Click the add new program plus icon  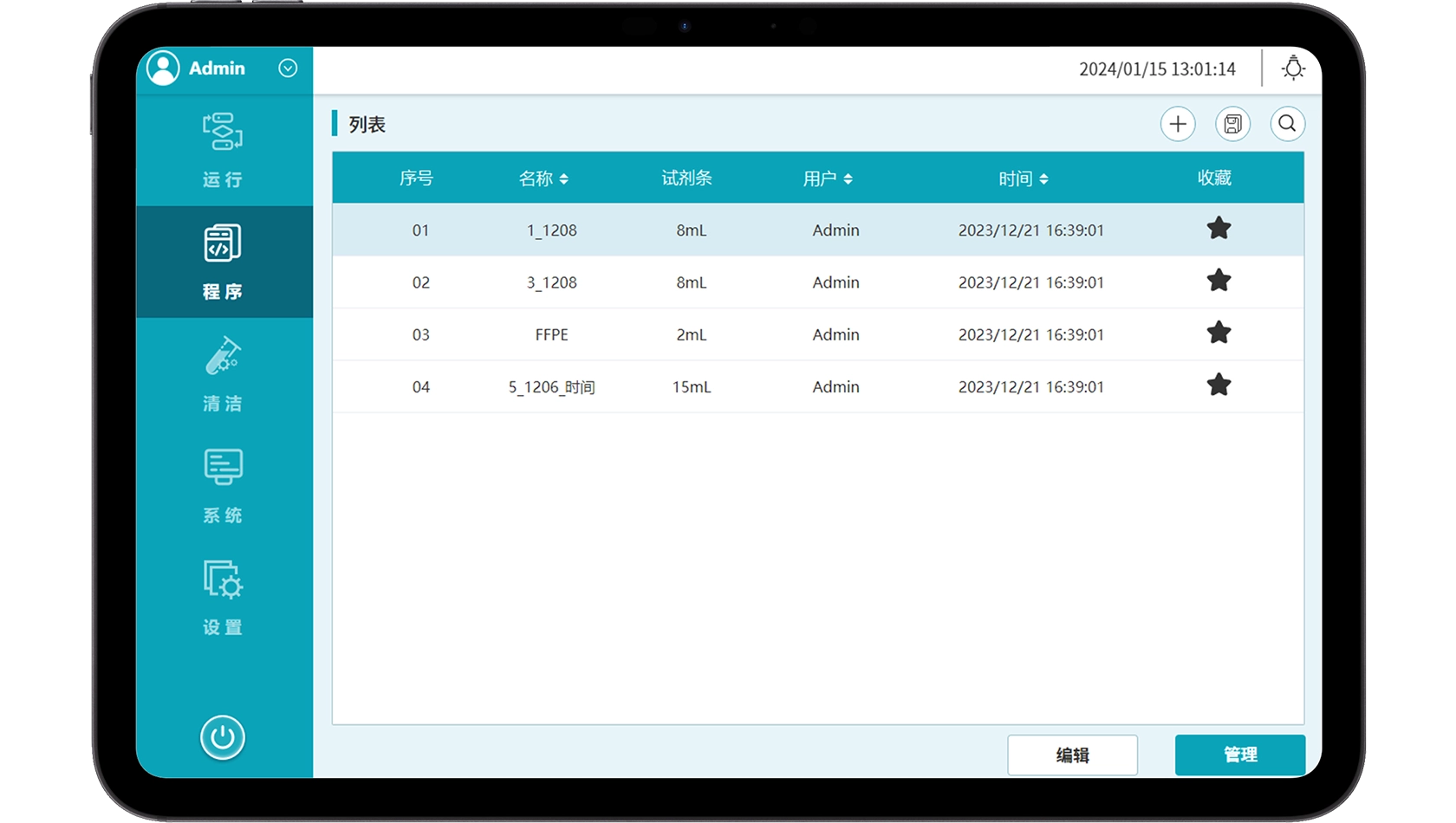point(1178,124)
